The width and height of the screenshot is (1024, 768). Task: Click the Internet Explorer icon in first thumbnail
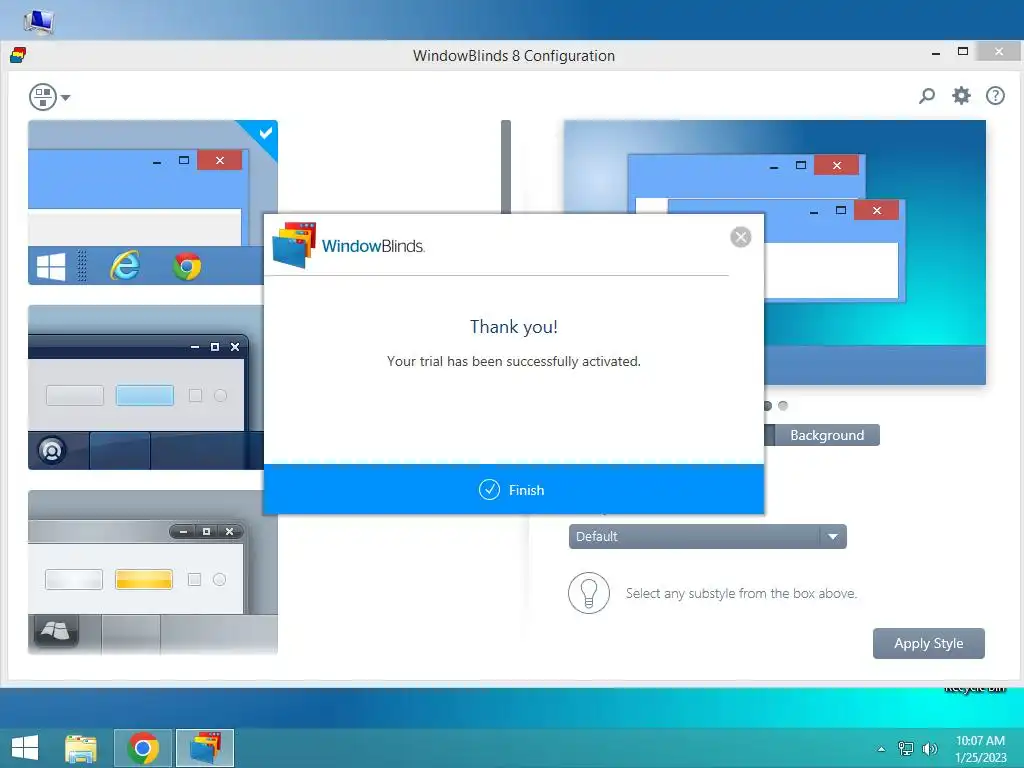[x=125, y=266]
